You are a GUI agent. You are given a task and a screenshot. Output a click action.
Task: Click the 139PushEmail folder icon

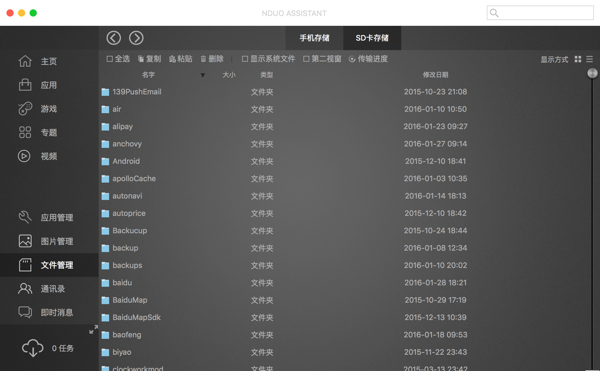(105, 92)
